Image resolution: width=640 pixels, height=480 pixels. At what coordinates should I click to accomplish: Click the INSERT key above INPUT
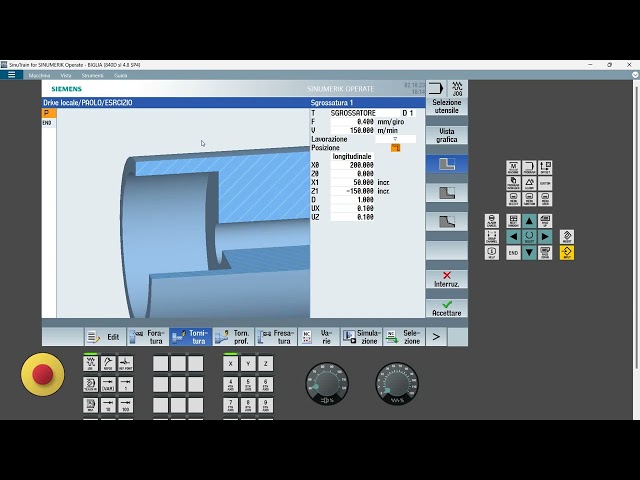pos(567,237)
